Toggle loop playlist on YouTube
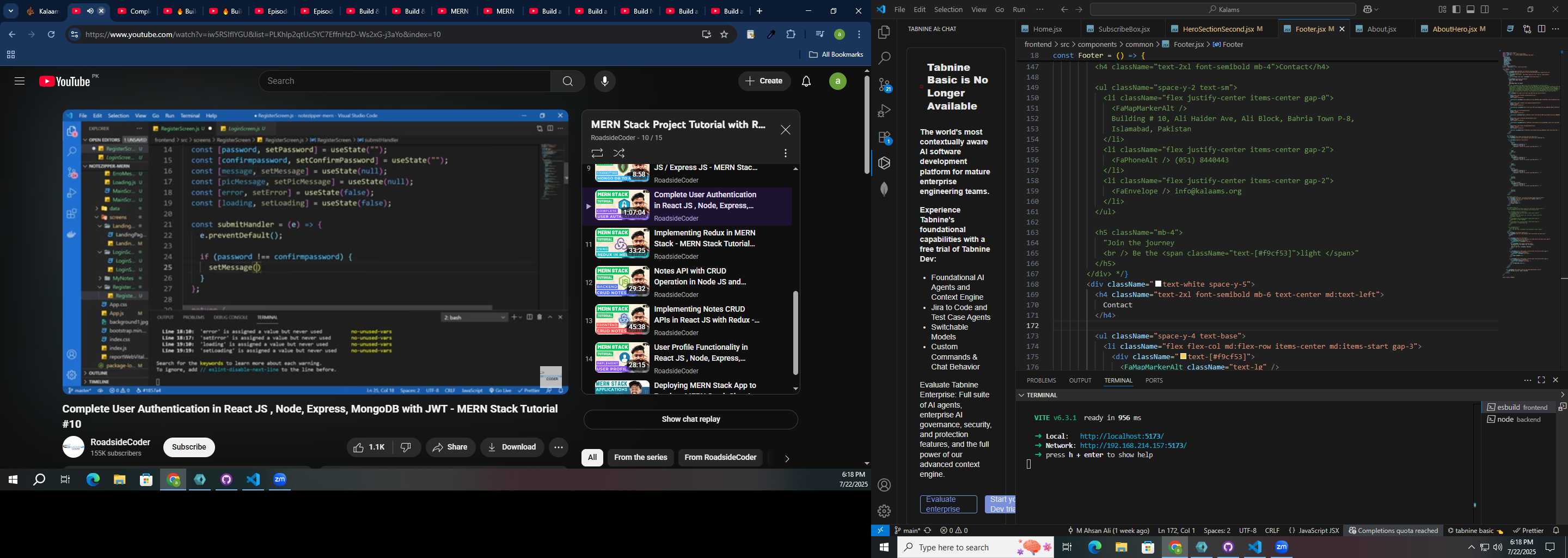This screenshot has height=558, width=1568. [x=597, y=154]
